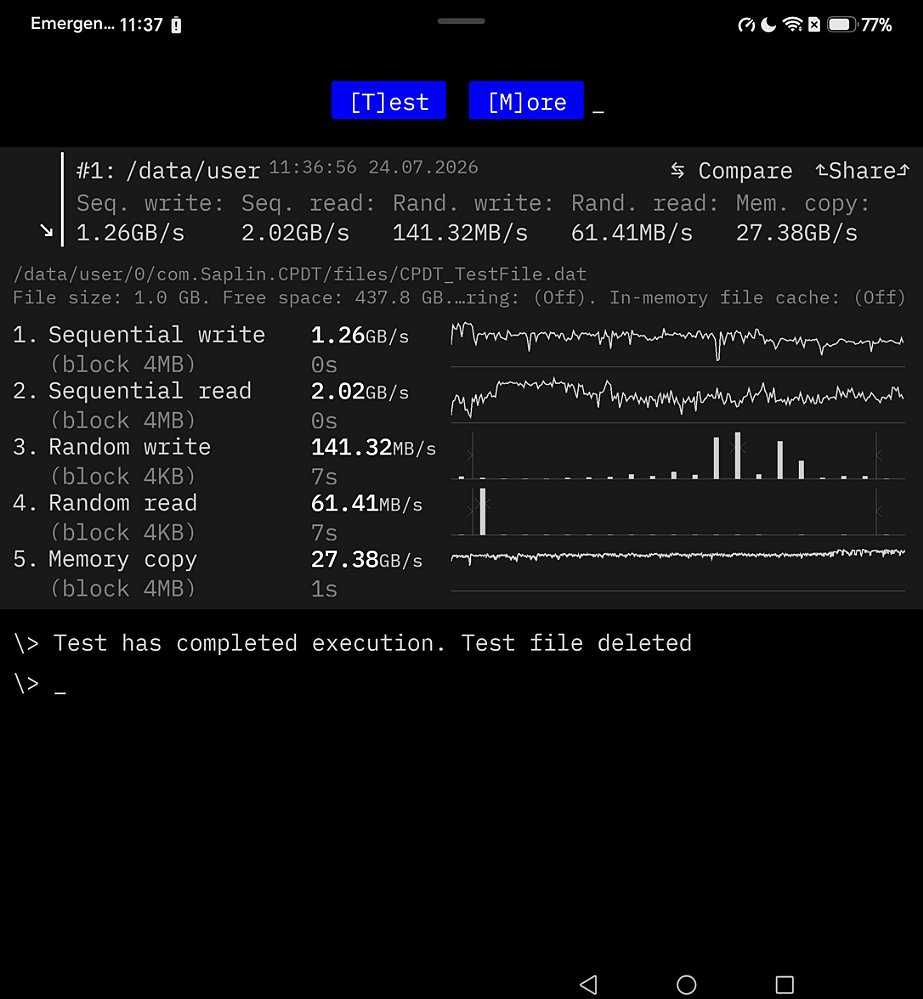Image resolution: width=923 pixels, height=999 pixels.
Task: Click the Sequential read speed graph
Action: 677,399
